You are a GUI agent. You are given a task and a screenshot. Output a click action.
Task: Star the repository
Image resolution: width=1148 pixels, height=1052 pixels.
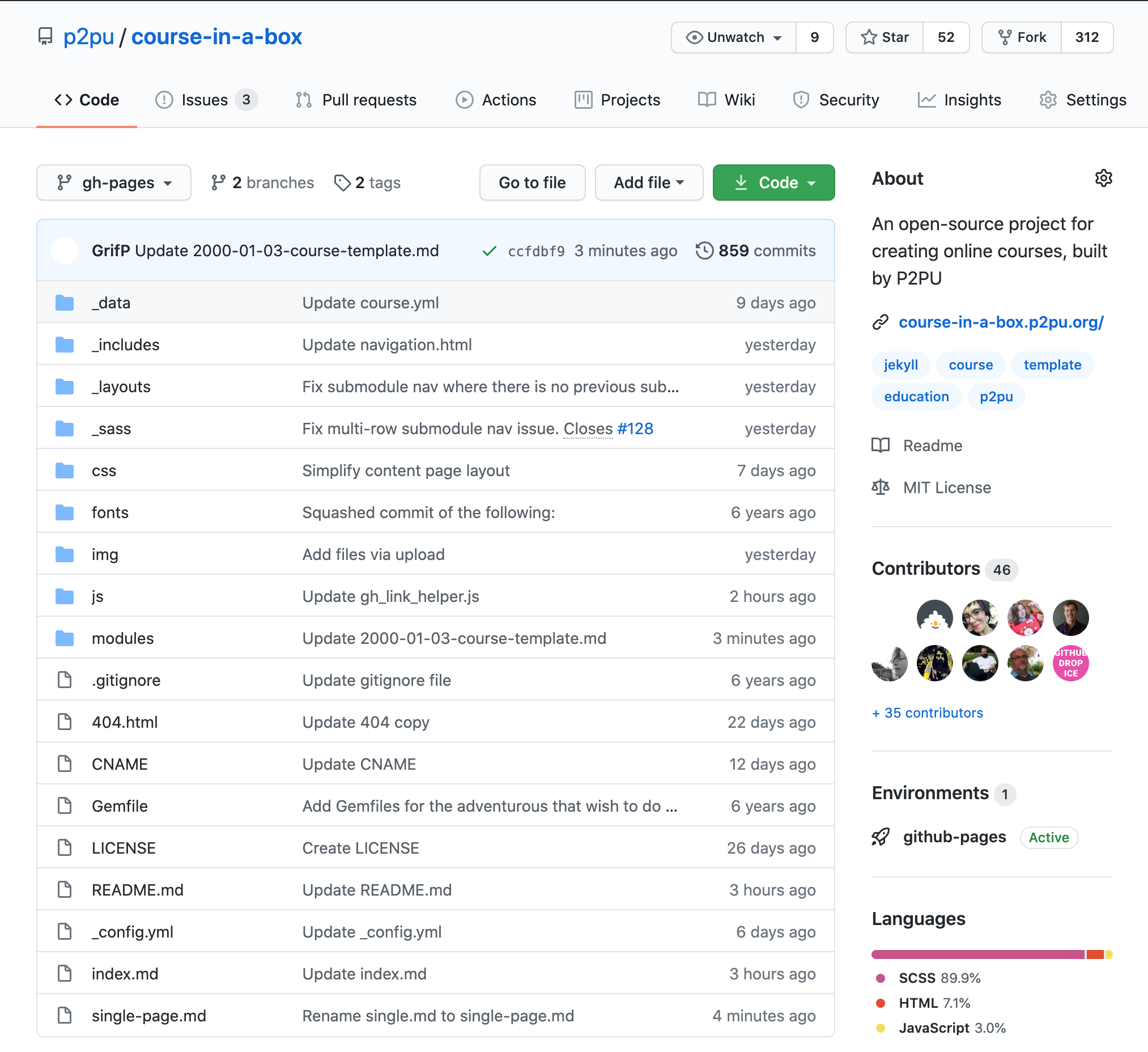coord(884,37)
